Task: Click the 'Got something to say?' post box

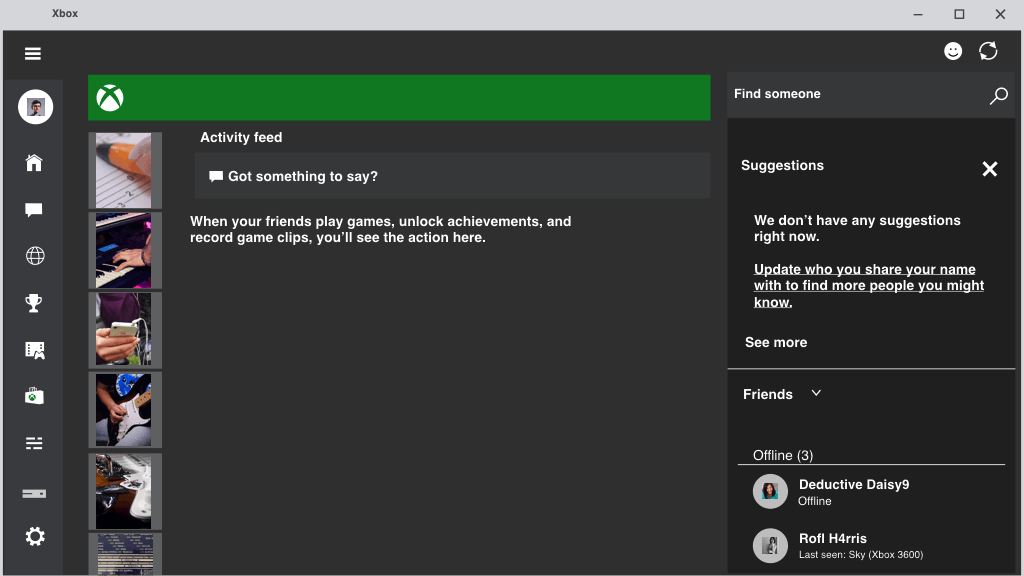Action: 452,176
